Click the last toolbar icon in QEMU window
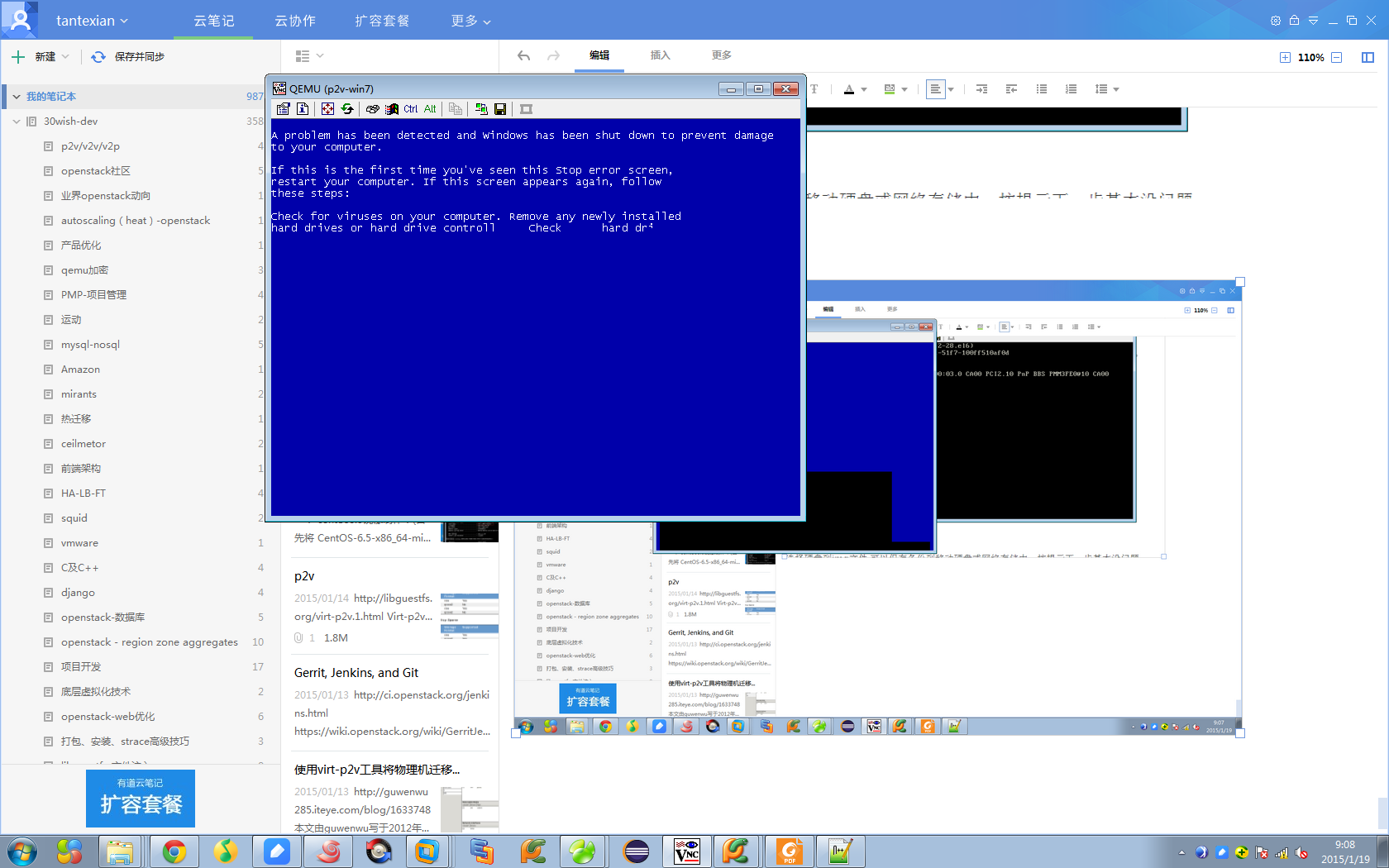The height and width of the screenshot is (868, 1389). 526,109
